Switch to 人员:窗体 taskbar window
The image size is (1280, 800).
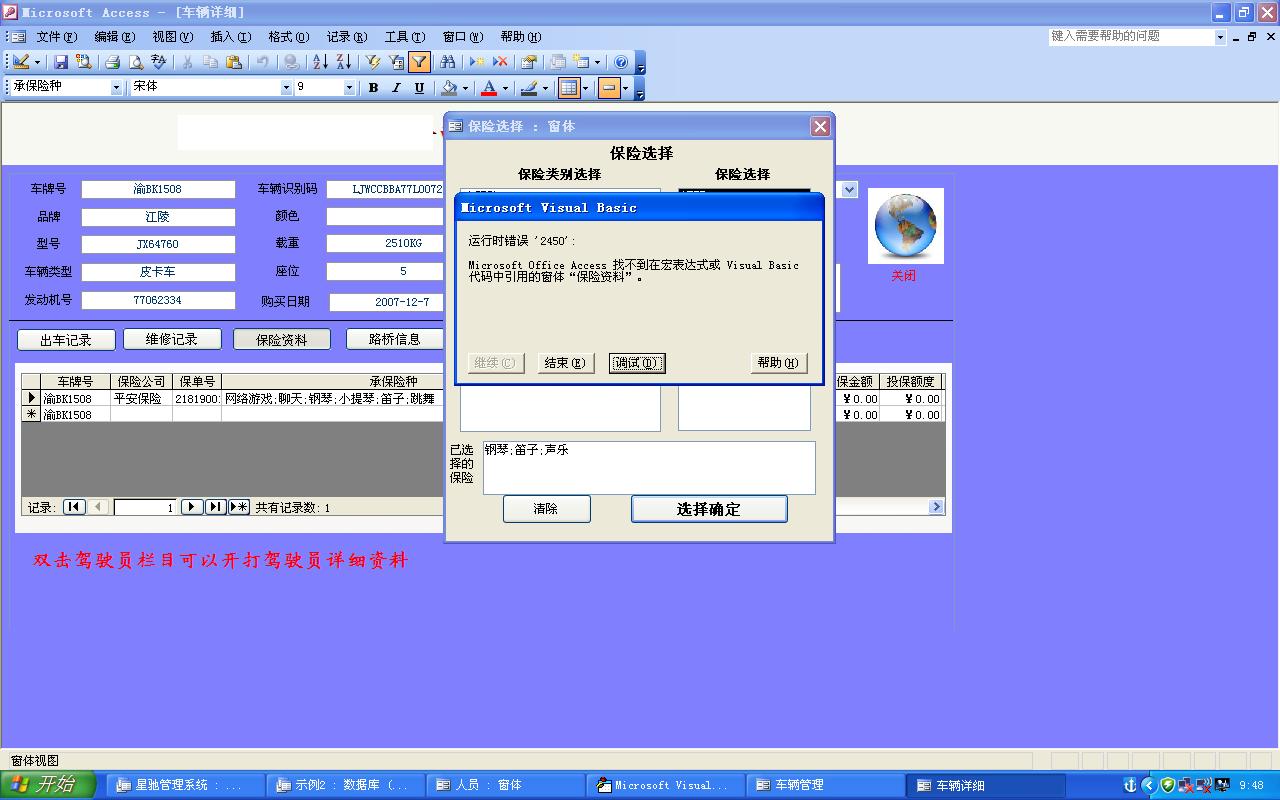(x=504, y=785)
